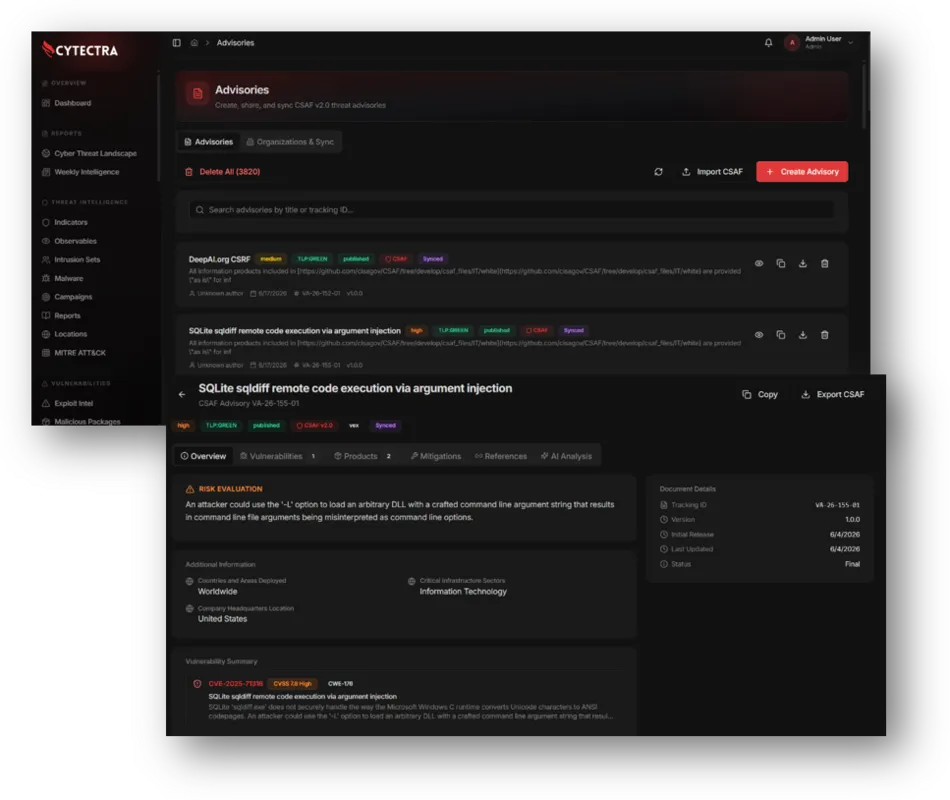Click the refresh advisories icon
Image resolution: width=950 pixels, height=800 pixels.
(x=659, y=172)
